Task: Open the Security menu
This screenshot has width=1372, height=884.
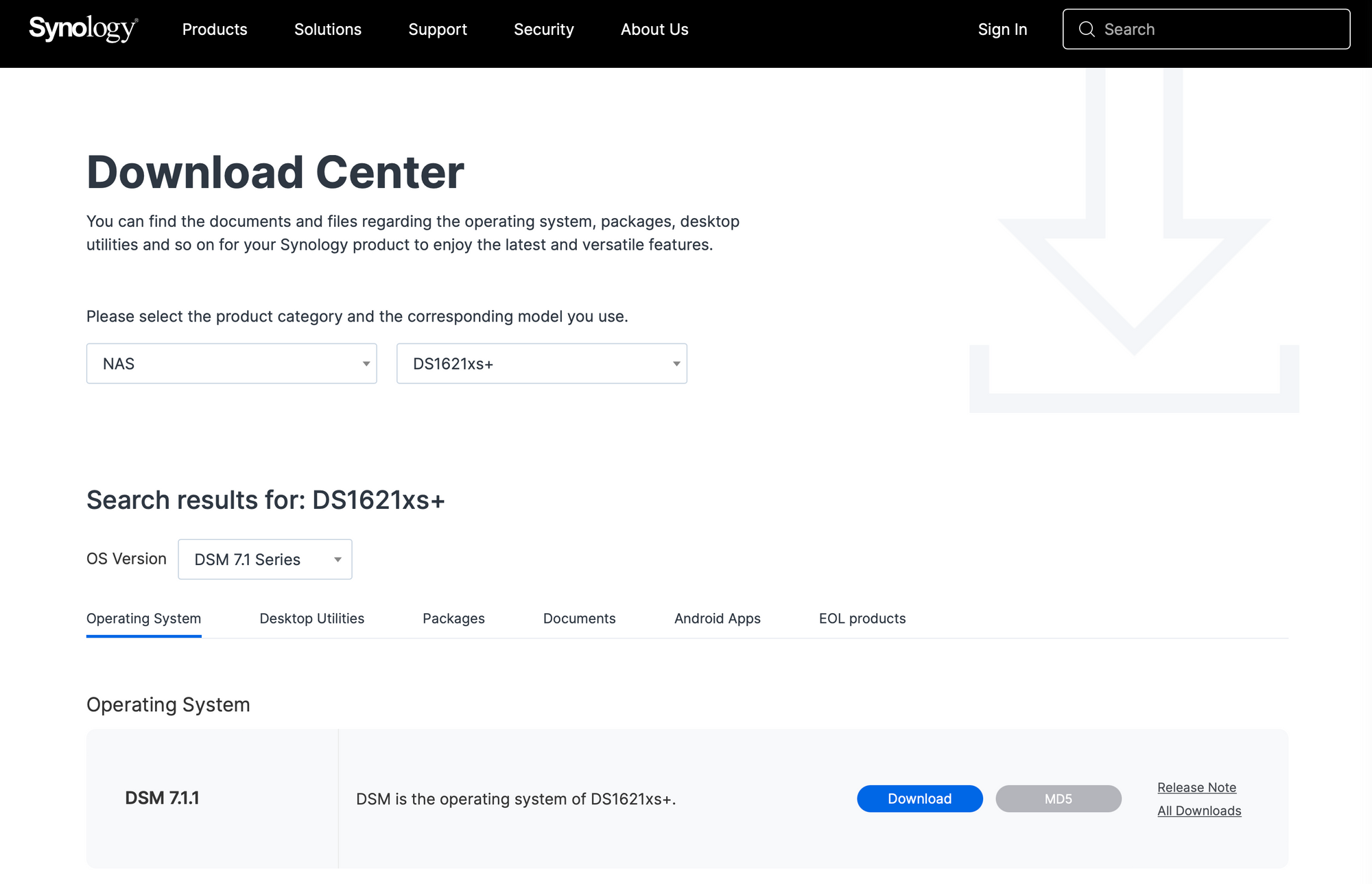Action: click(x=544, y=29)
